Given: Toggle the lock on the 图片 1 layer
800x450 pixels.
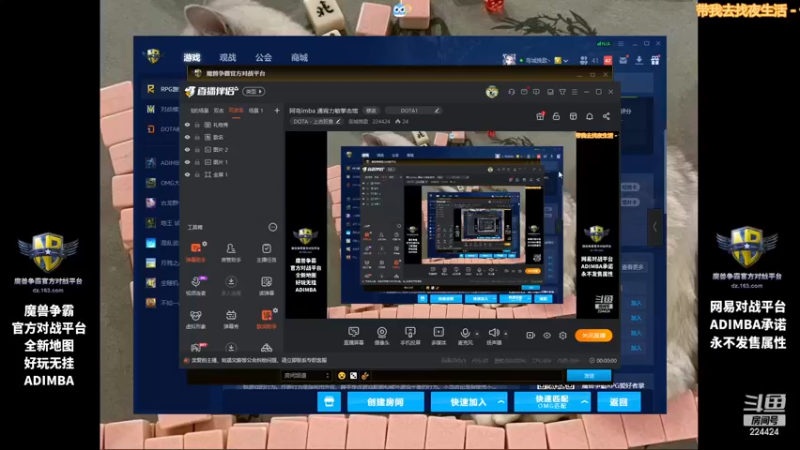Looking at the screenshot, I should [x=197, y=162].
